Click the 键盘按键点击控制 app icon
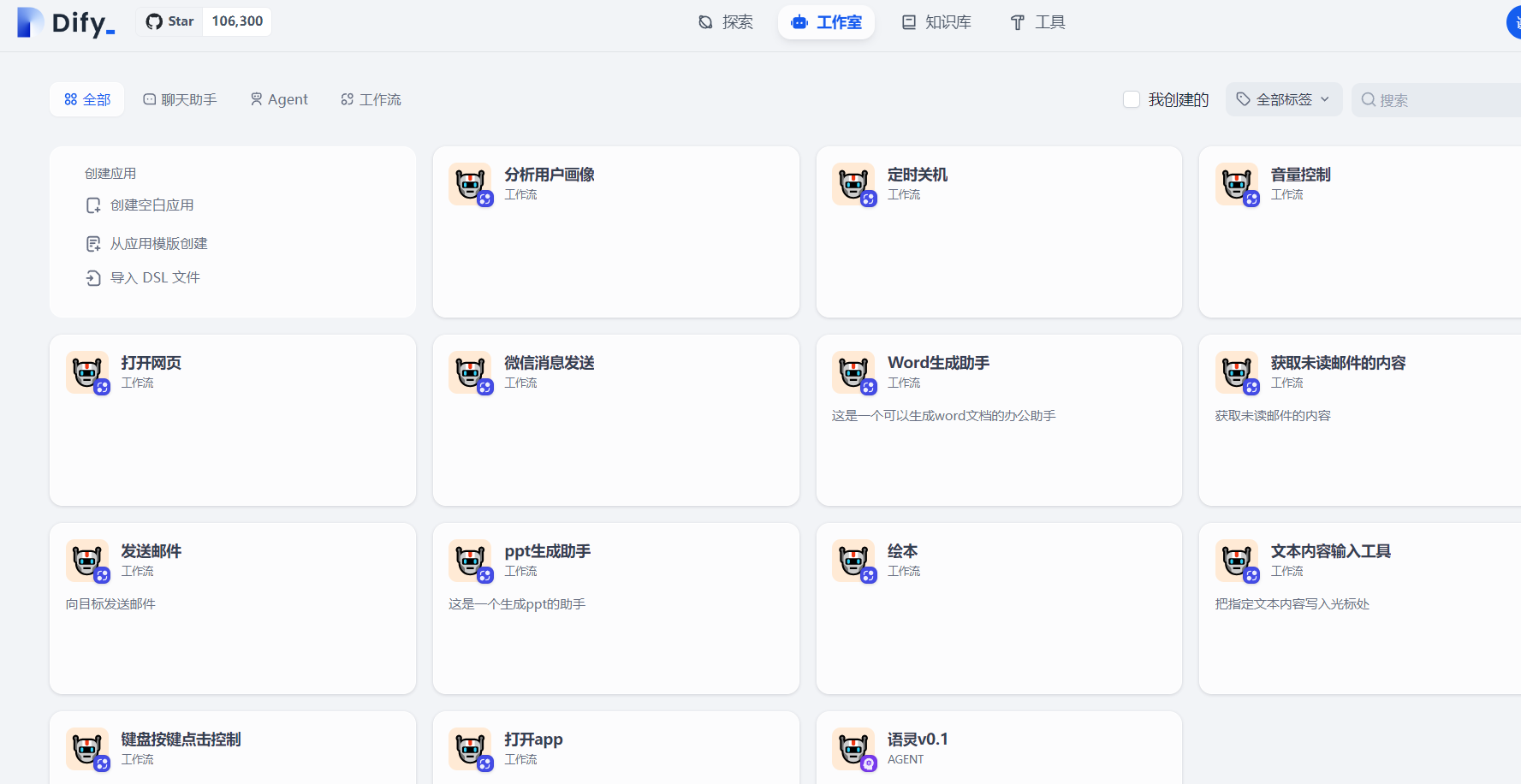Image resolution: width=1521 pixels, height=784 pixels. (86, 748)
